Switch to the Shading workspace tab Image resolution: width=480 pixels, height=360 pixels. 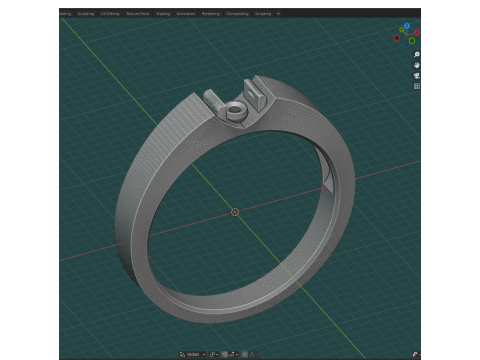coord(163,14)
